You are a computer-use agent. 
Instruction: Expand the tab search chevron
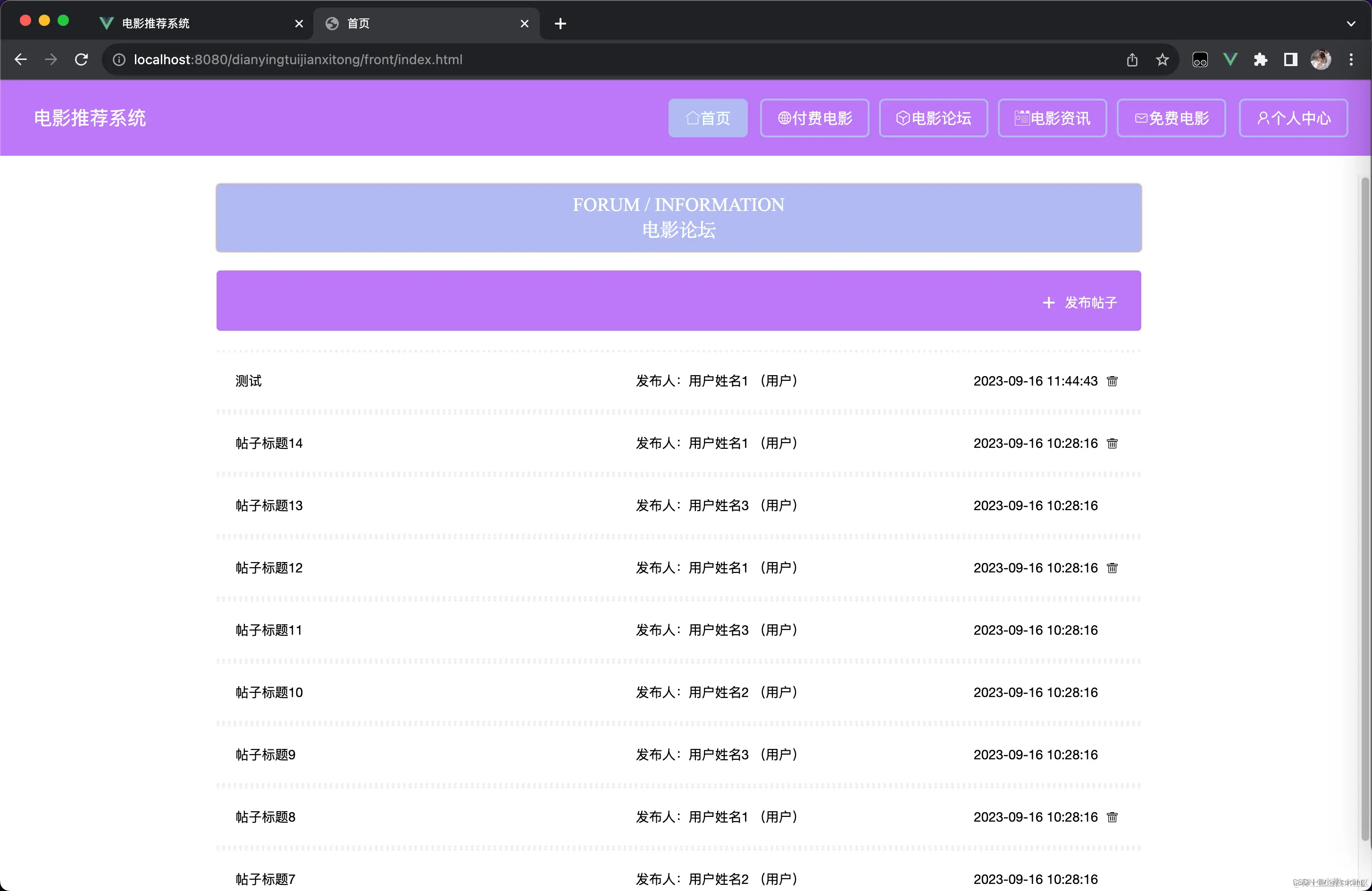pyautogui.click(x=1351, y=24)
